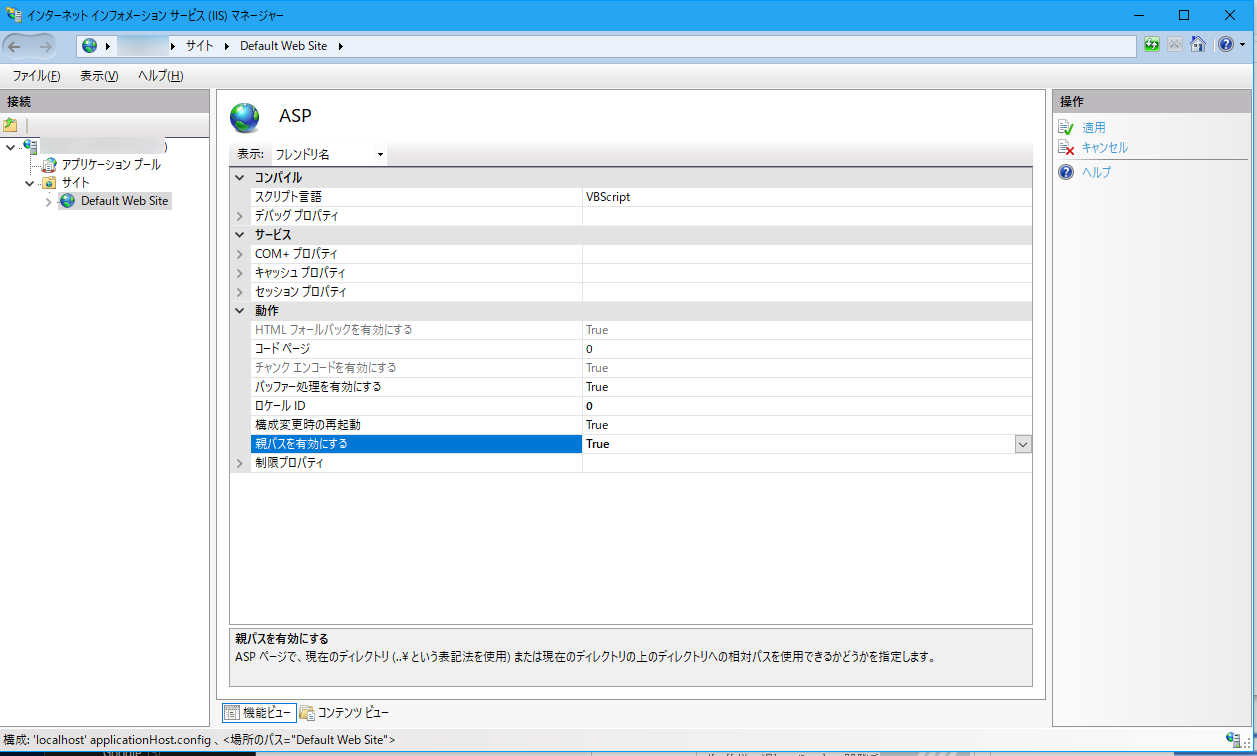Screen dimensions: 1257x756
Task: Click the ヘルプ link in 操作 pane
Action: coord(1098,171)
